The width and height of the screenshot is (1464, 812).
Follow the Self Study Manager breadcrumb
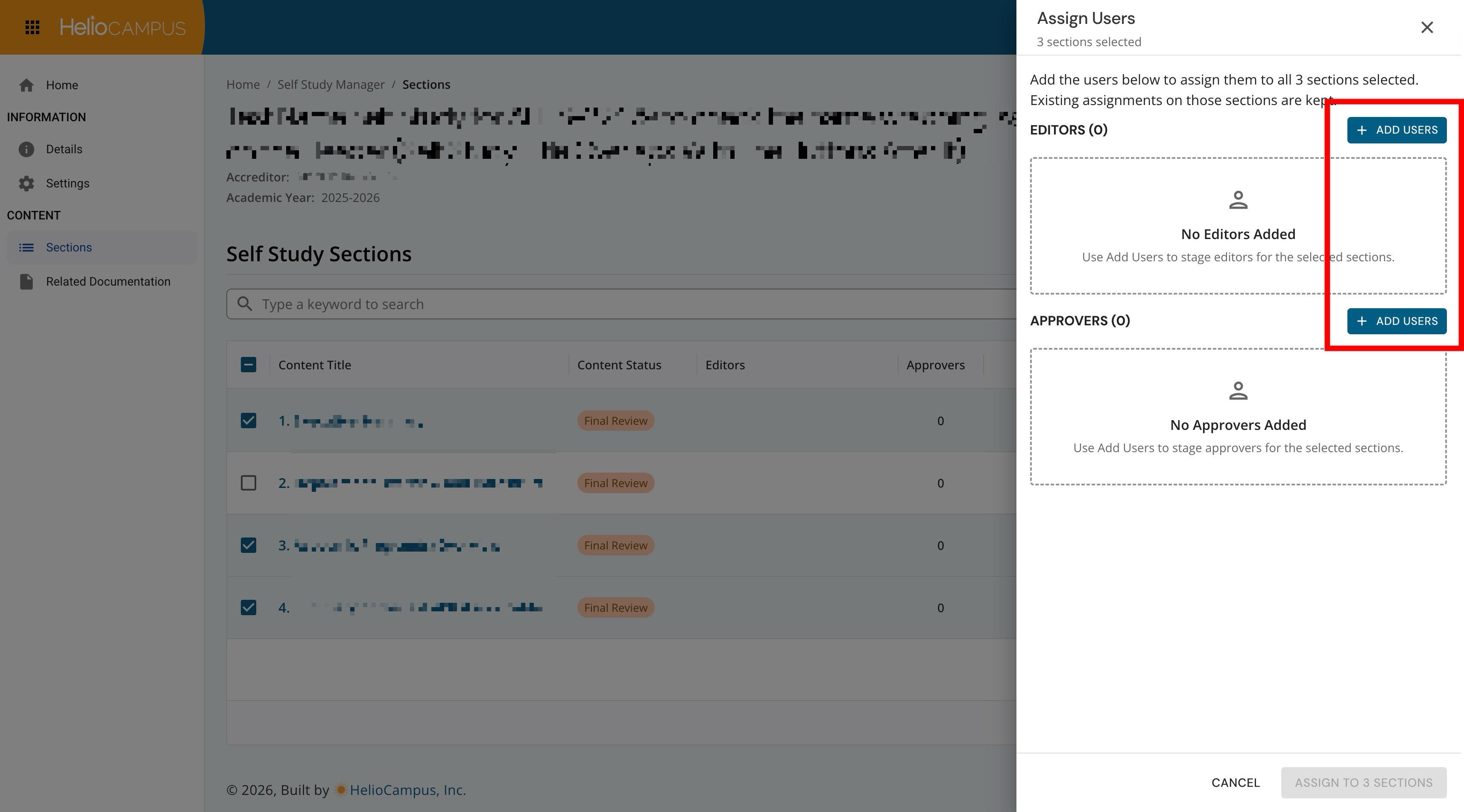(x=331, y=85)
